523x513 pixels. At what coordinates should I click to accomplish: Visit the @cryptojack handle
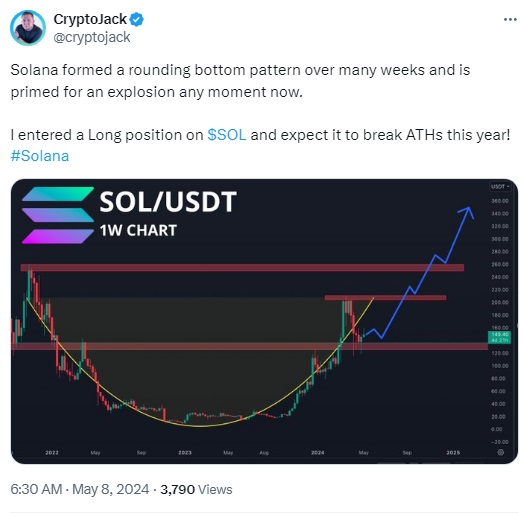click(92, 37)
